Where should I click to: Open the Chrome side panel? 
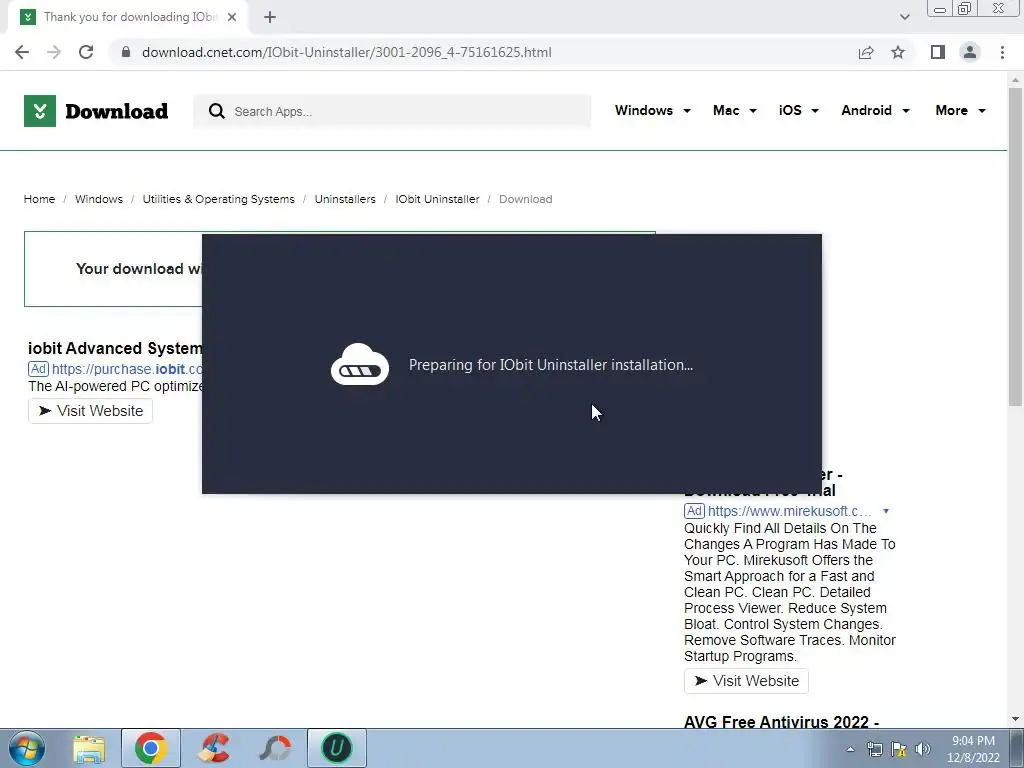pos(938,52)
